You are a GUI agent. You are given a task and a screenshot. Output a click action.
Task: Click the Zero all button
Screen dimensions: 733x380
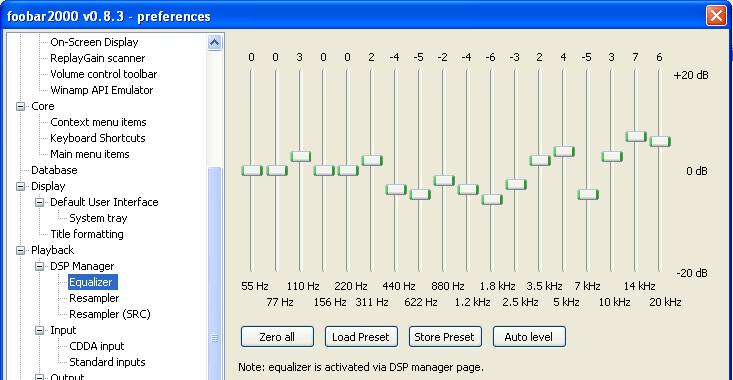tap(277, 337)
